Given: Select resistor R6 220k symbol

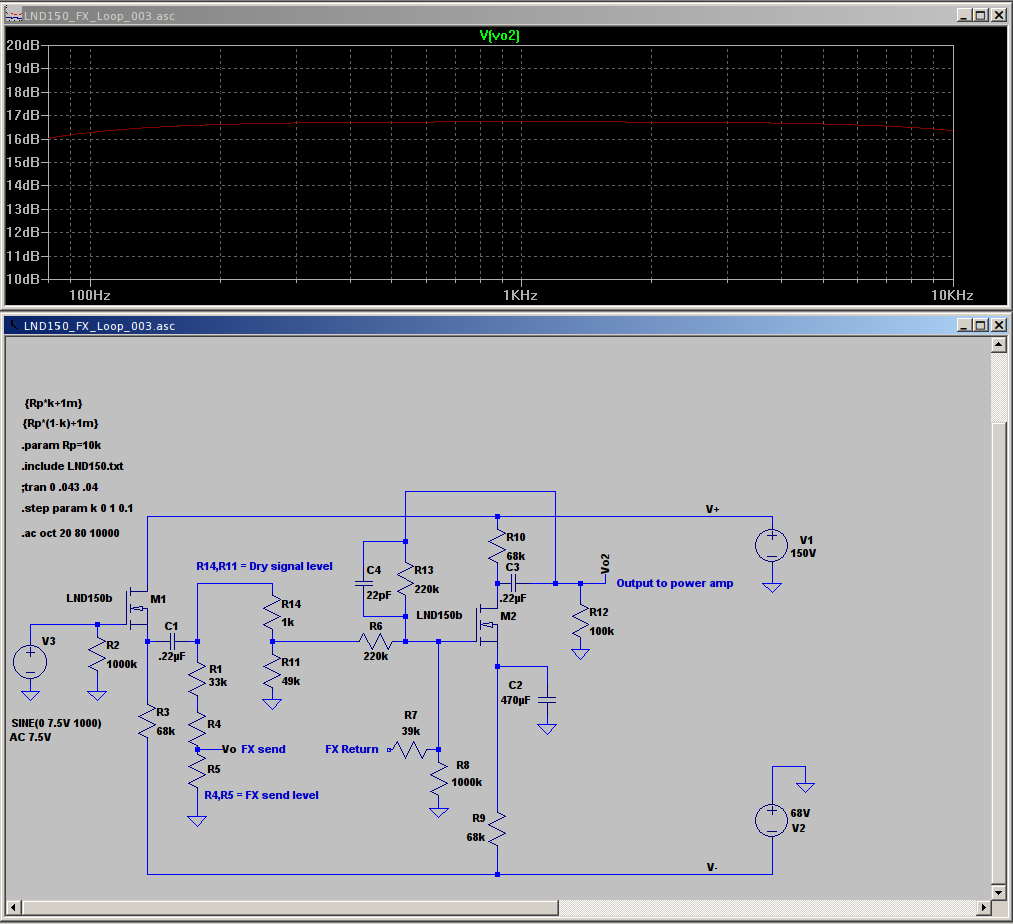Looking at the screenshot, I should [x=375, y=642].
